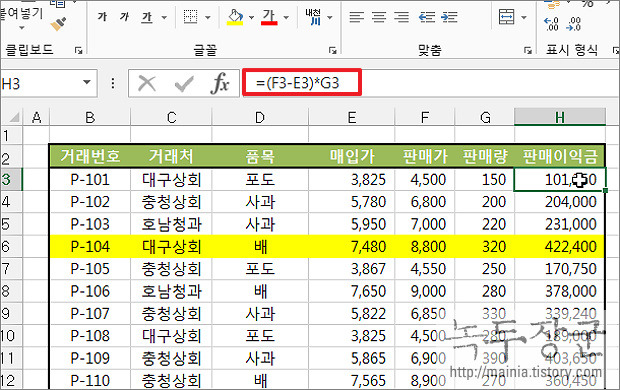Align text left
The width and height of the screenshot is (620, 390).
click(x=357, y=17)
